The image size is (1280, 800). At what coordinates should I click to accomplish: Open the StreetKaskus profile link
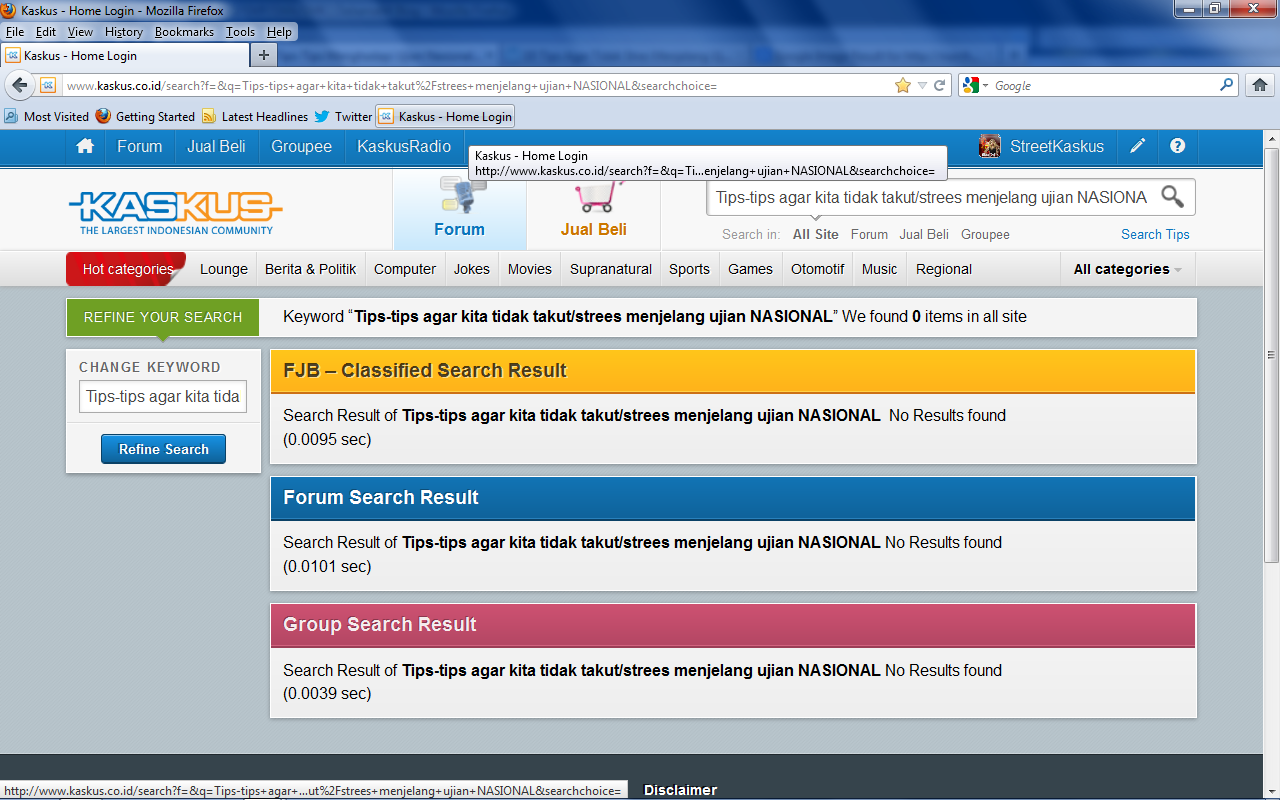coord(1057,146)
